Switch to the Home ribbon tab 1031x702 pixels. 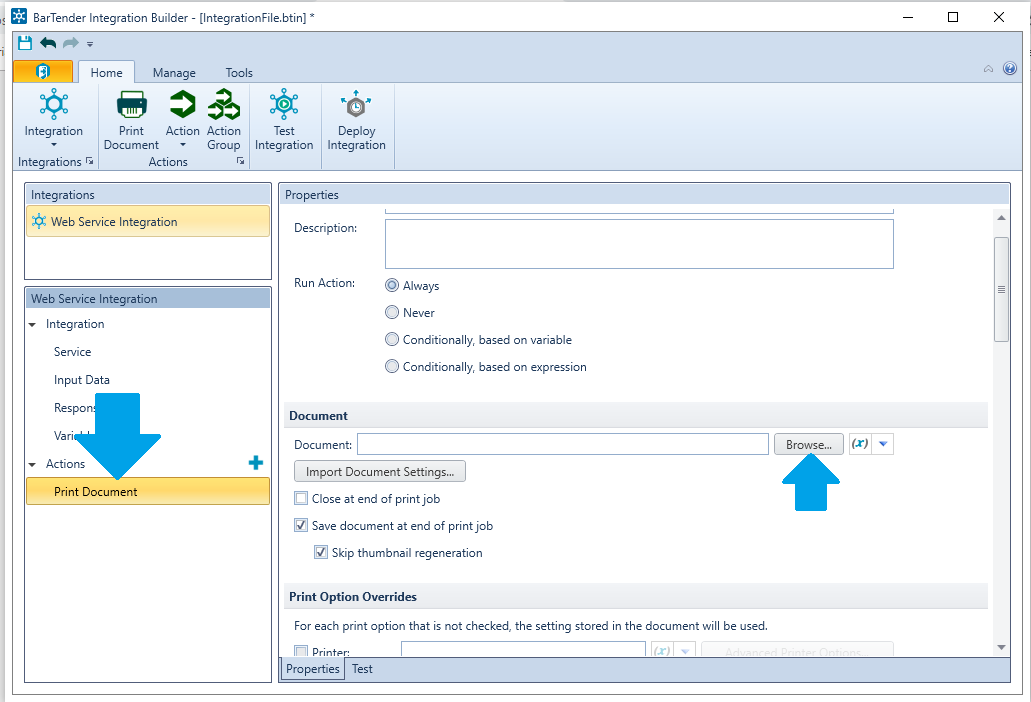[x=107, y=72]
